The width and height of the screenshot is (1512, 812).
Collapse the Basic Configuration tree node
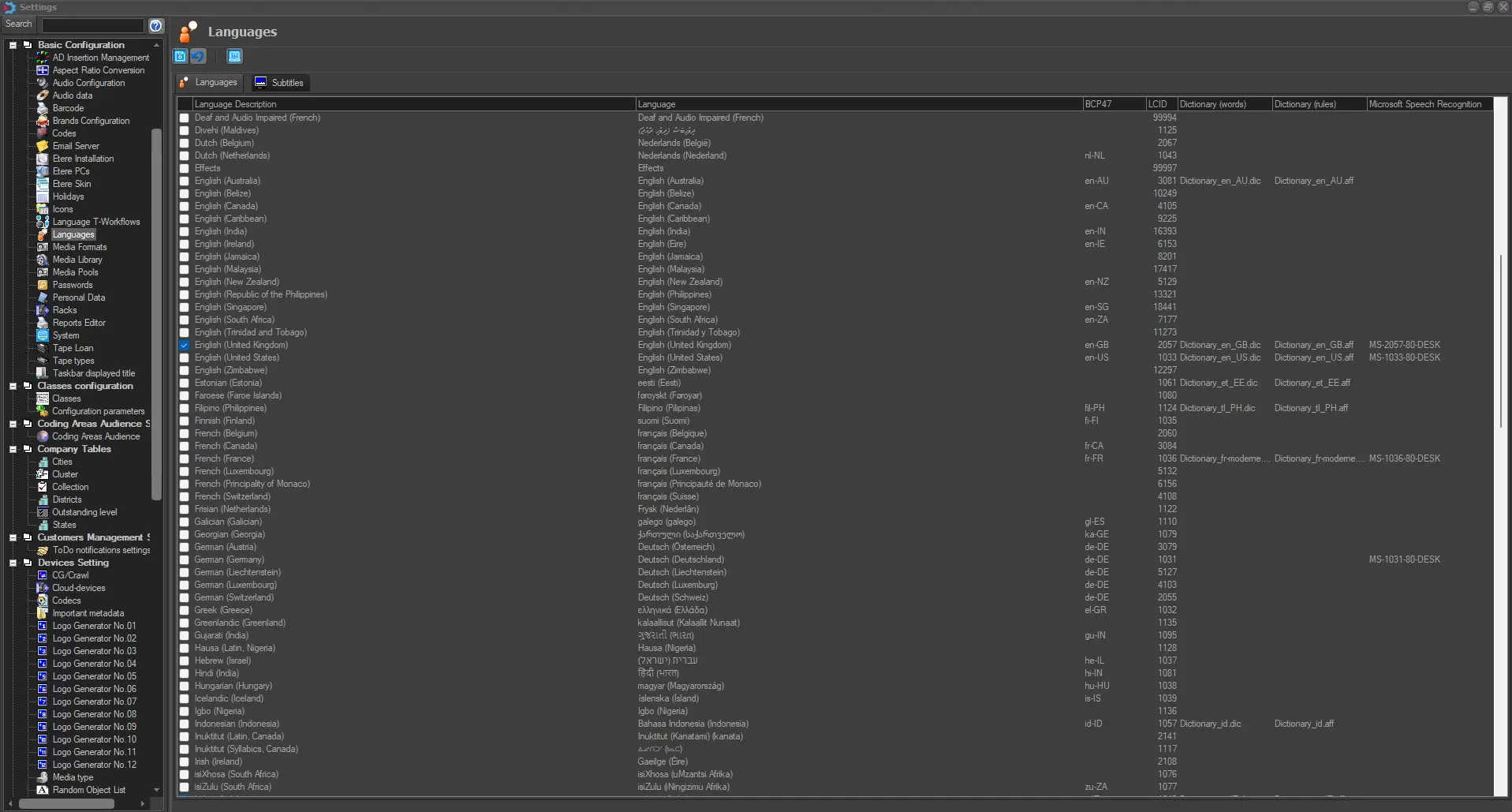click(13, 45)
